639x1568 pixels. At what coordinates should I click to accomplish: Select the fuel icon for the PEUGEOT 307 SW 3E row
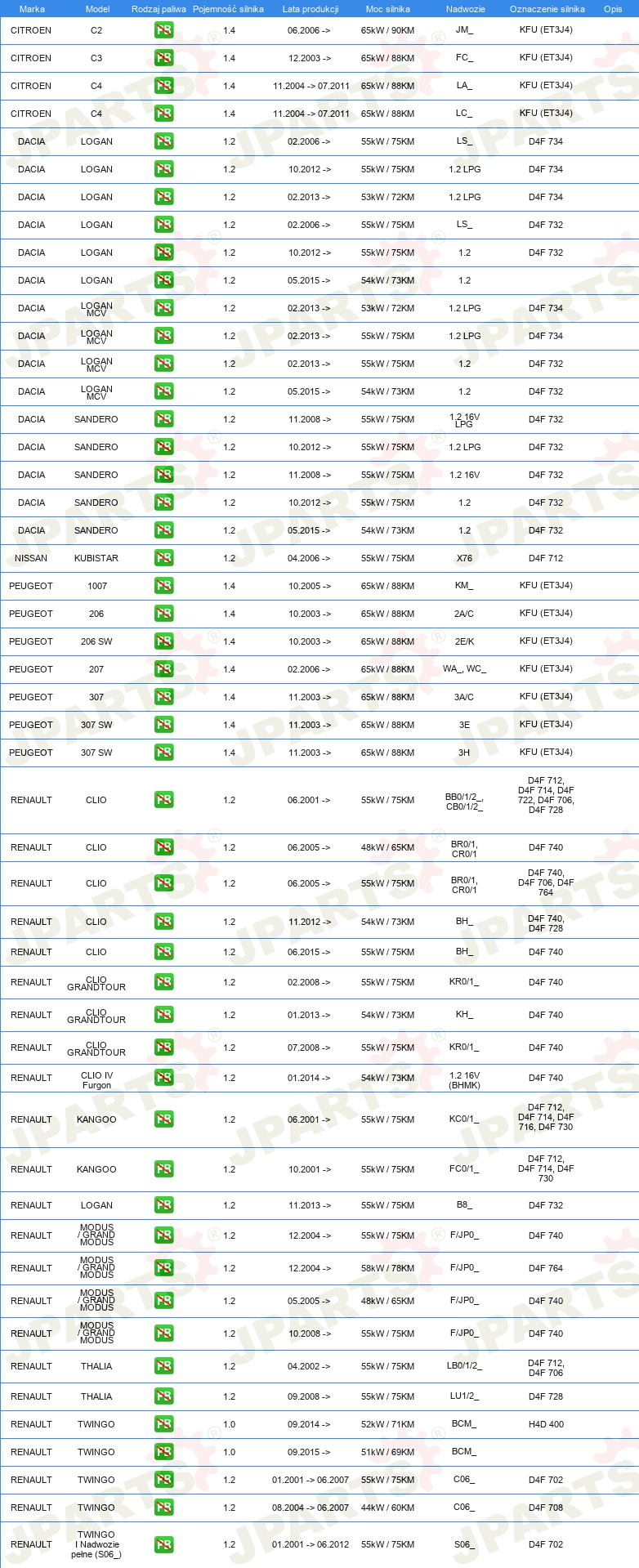pyautogui.click(x=164, y=725)
